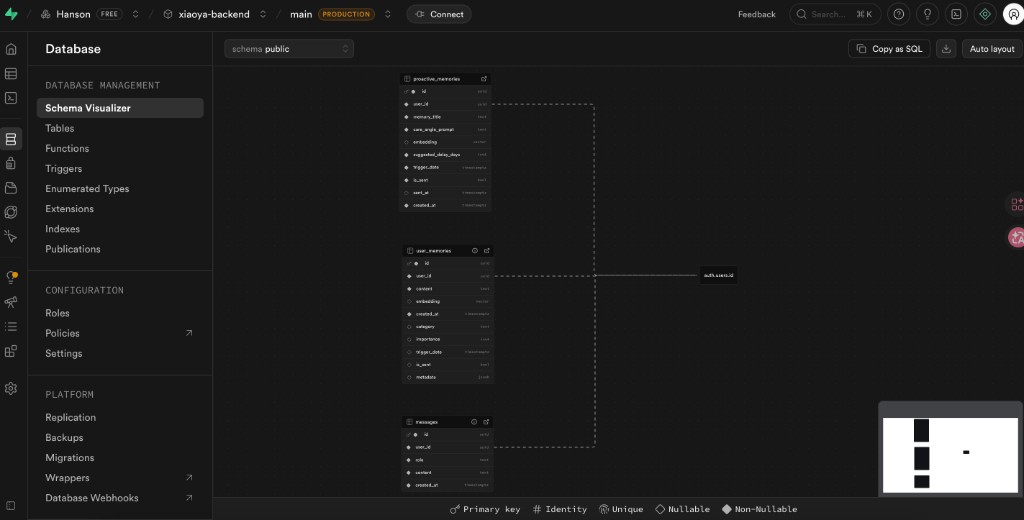1024x520 pixels.
Task: Expand the schema public dropdown
Action: [289, 49]
